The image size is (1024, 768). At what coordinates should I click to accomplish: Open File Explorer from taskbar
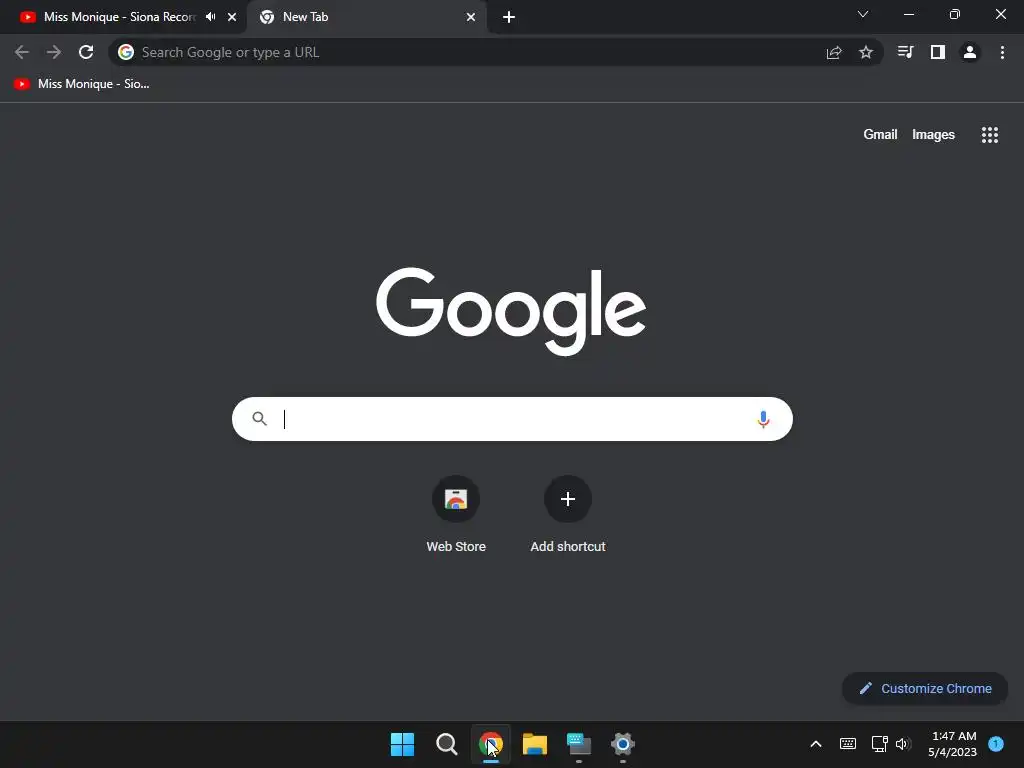coord(535,744)
